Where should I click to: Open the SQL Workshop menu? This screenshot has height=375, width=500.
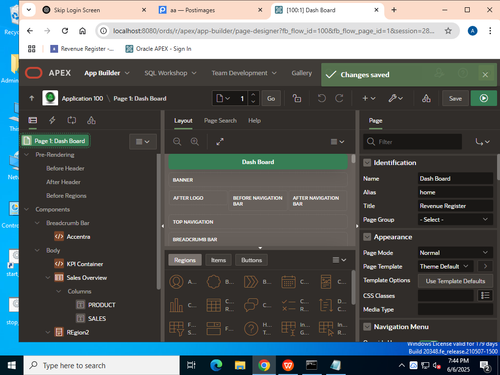[x=170, y=73]
